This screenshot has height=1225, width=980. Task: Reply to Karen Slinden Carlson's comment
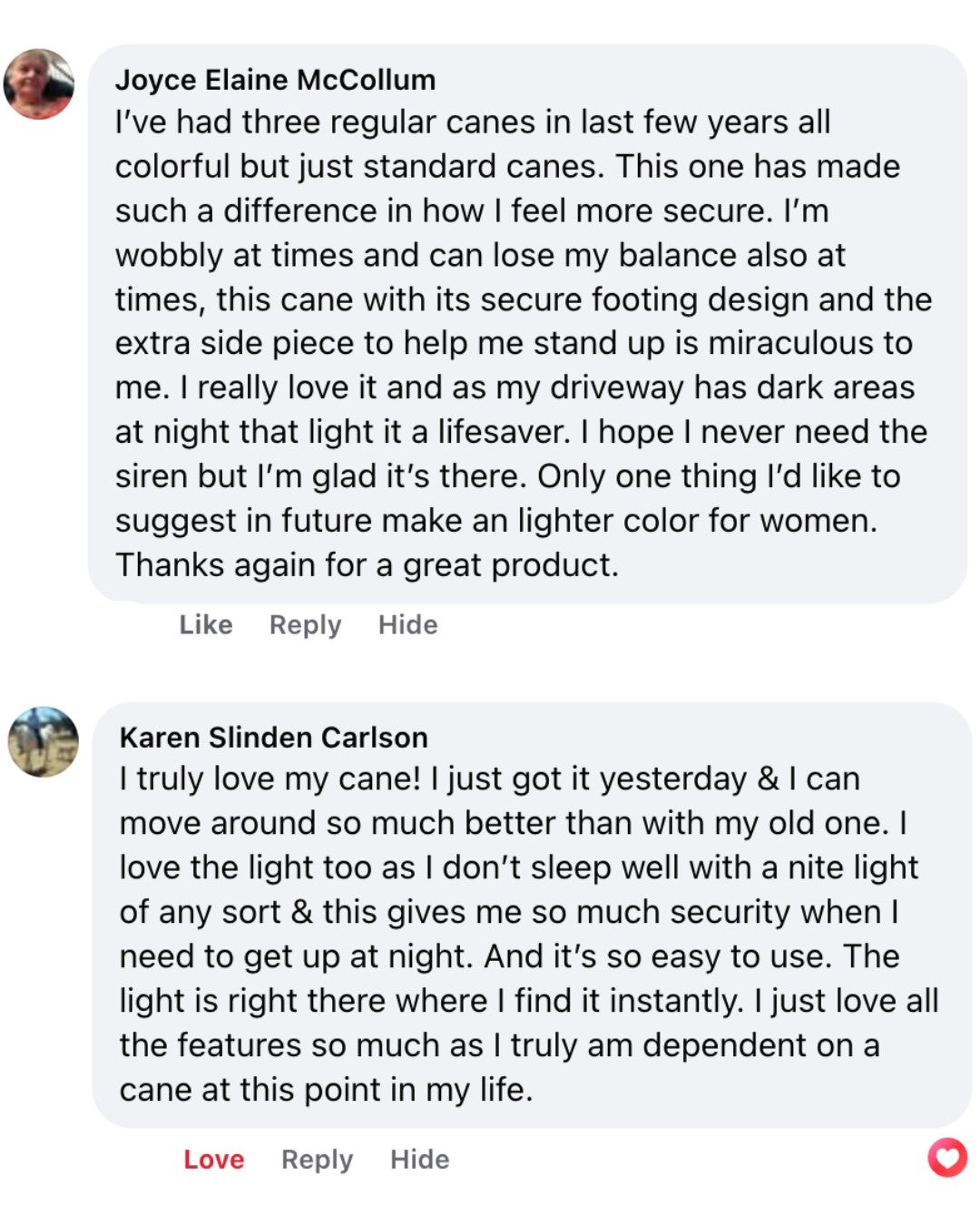(x=317, y=1159)
